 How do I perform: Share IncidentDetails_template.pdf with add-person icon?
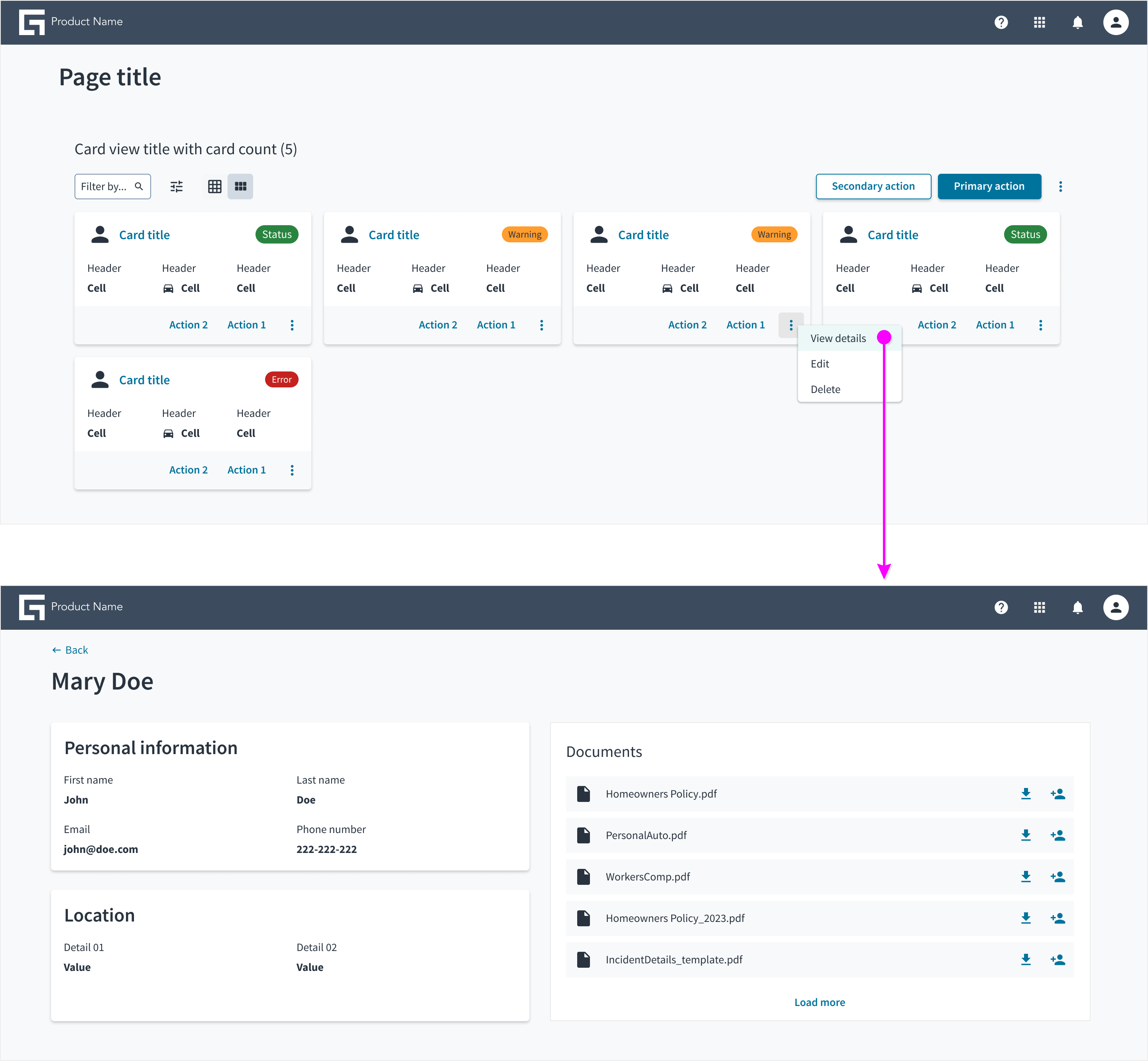(x=1057, y=959)
